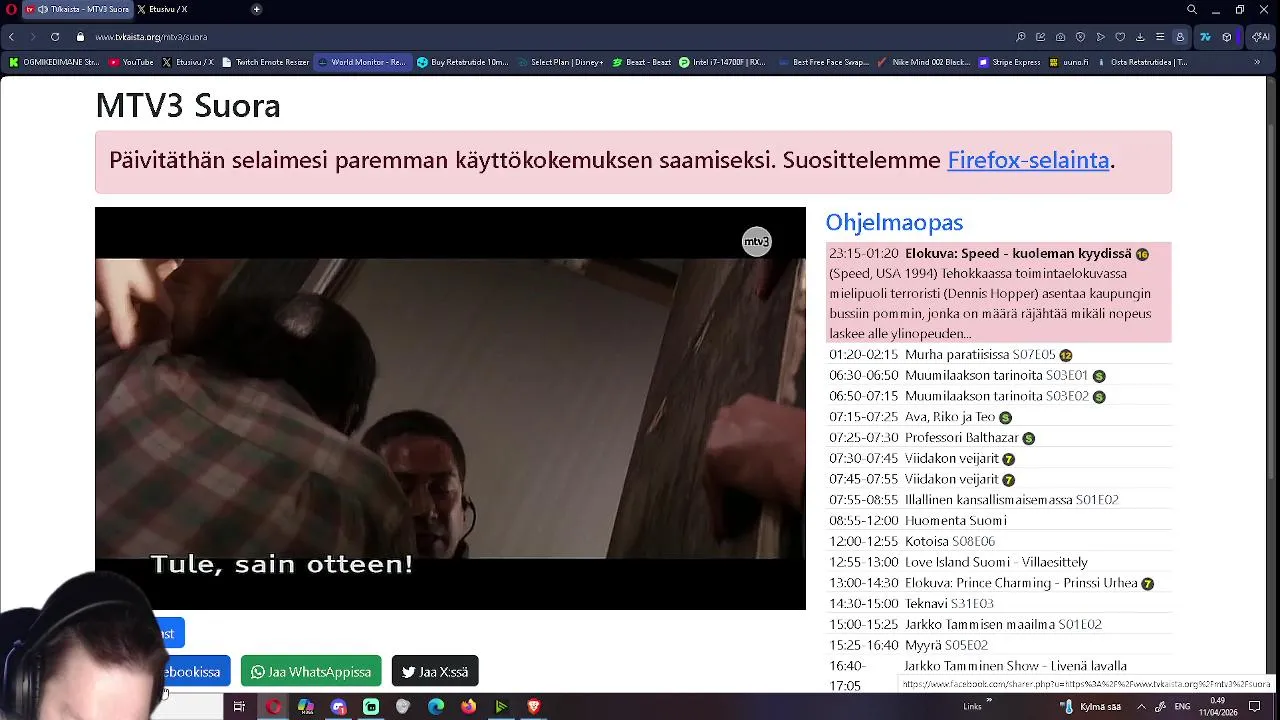Open the Twitch Emote Resizer bookmark
Screen dimensions: 1280x720
click(x=266, y=62)
